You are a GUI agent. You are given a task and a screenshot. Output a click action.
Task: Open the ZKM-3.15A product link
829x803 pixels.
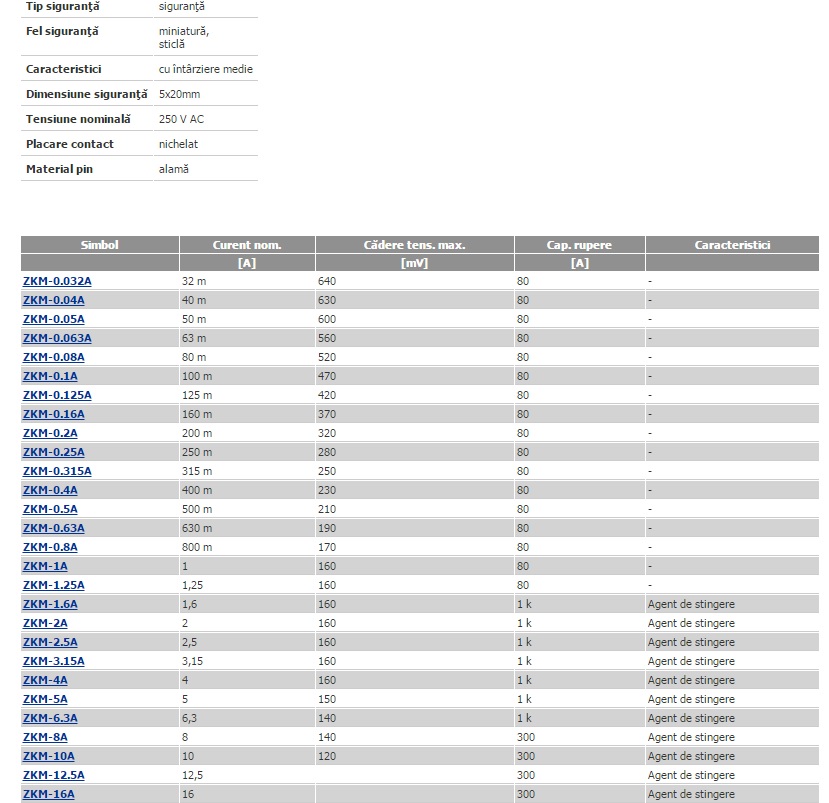coord(54,661)
